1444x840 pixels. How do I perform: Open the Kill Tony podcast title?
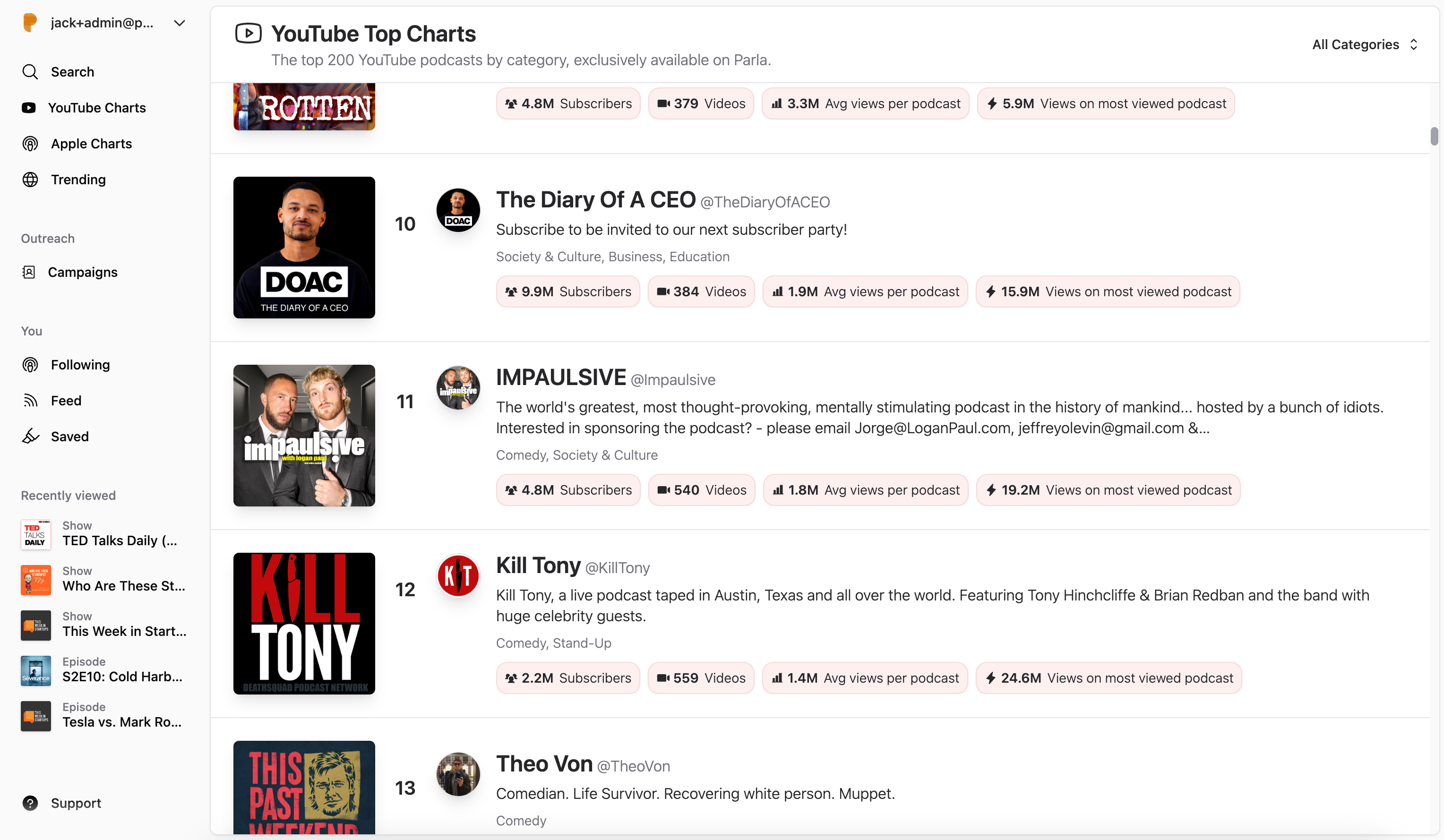pos(538,566)
